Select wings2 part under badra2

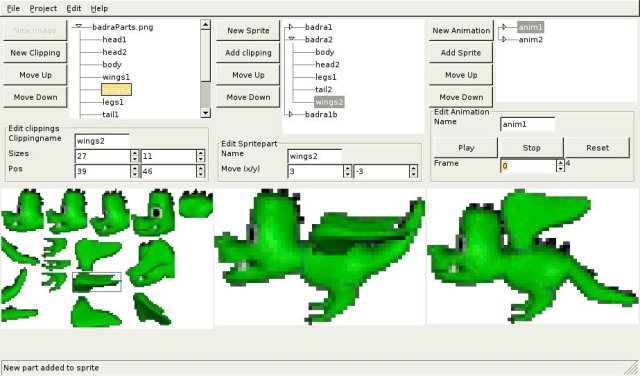pyautogui.click(x=329, y=102)
